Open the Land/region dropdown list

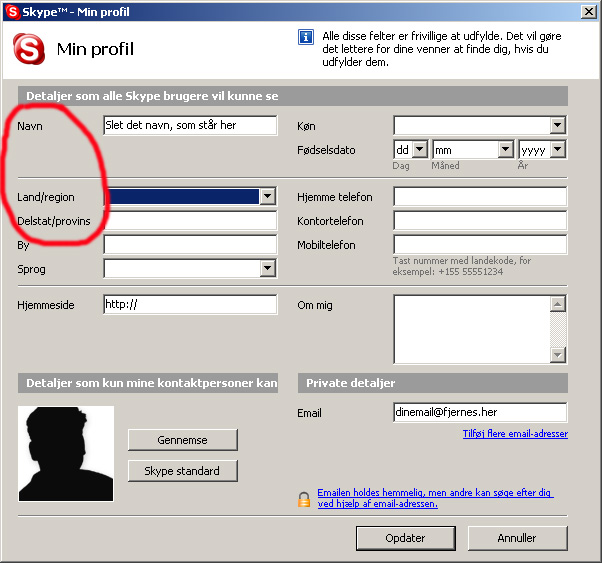(267, 196)
